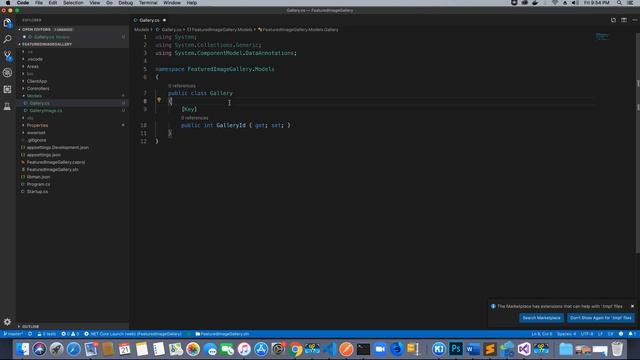640x360 pixels.
Task: Open the Source Control view
Action: [7, 56]
